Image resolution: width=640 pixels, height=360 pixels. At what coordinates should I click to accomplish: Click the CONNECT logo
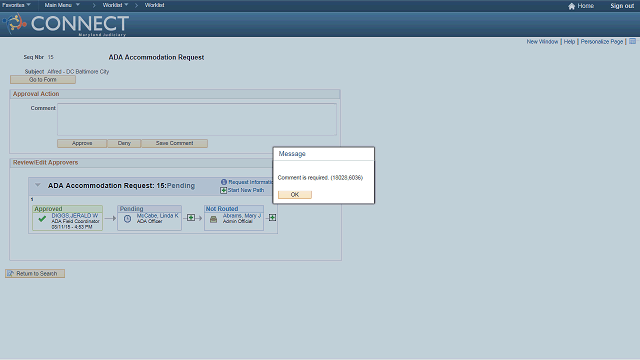pos(66,24)
